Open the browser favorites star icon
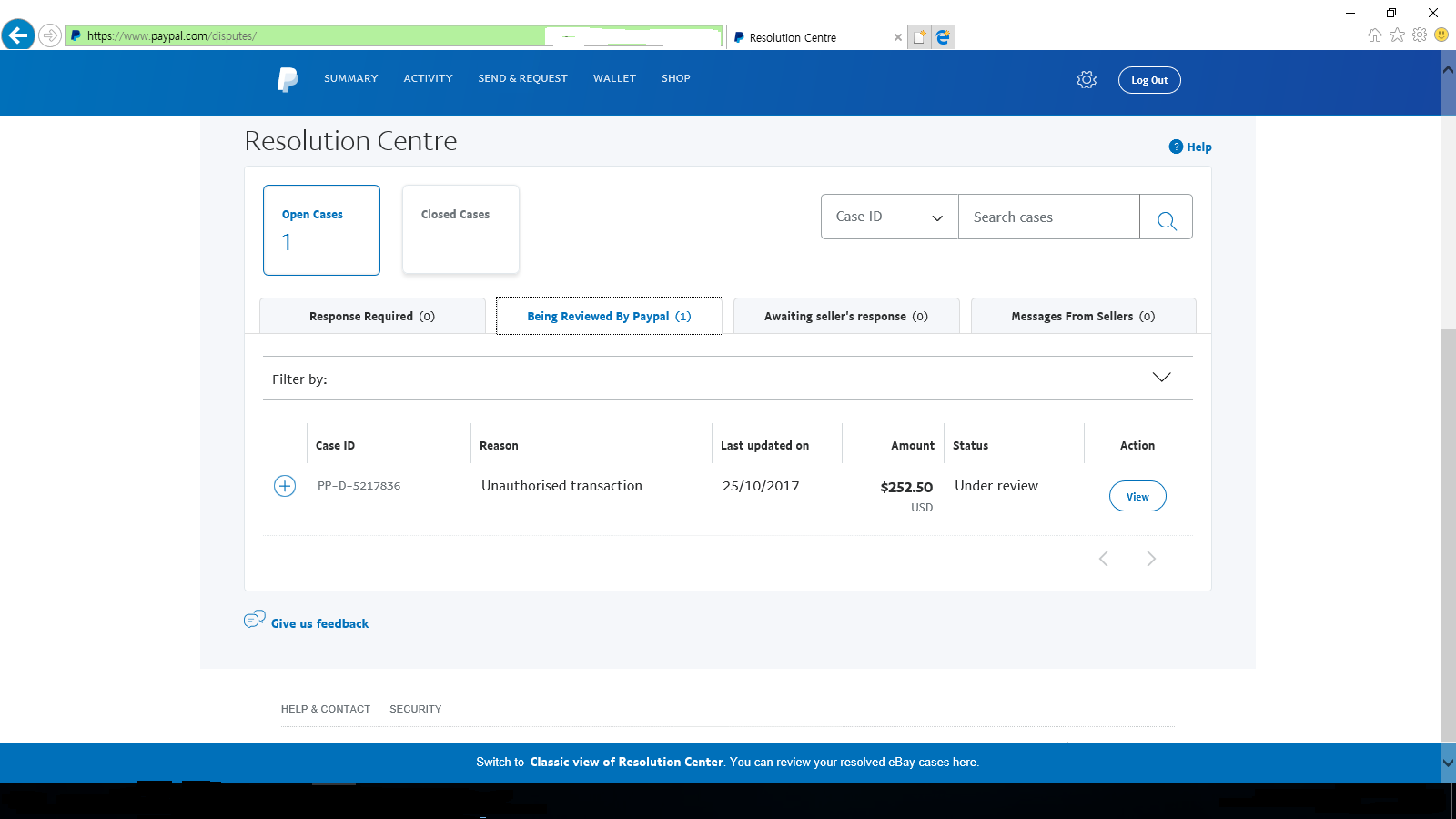The width and height of the screenshot is (1456, 819). click(x=1397, y=35)
